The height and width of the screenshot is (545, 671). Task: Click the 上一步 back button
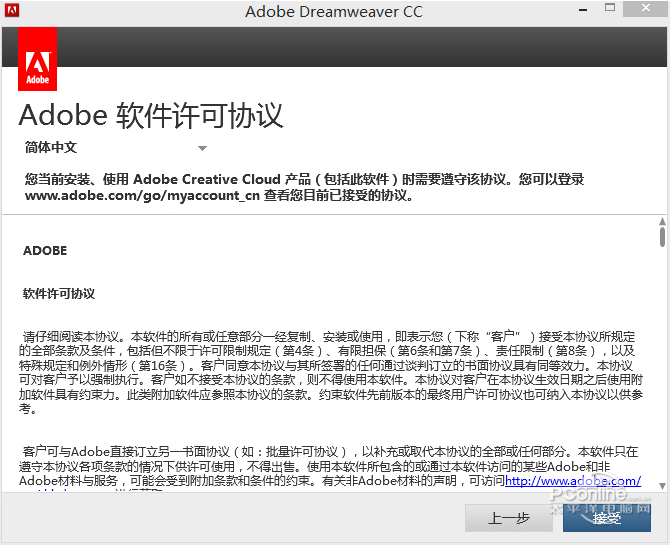click(508, 518)
